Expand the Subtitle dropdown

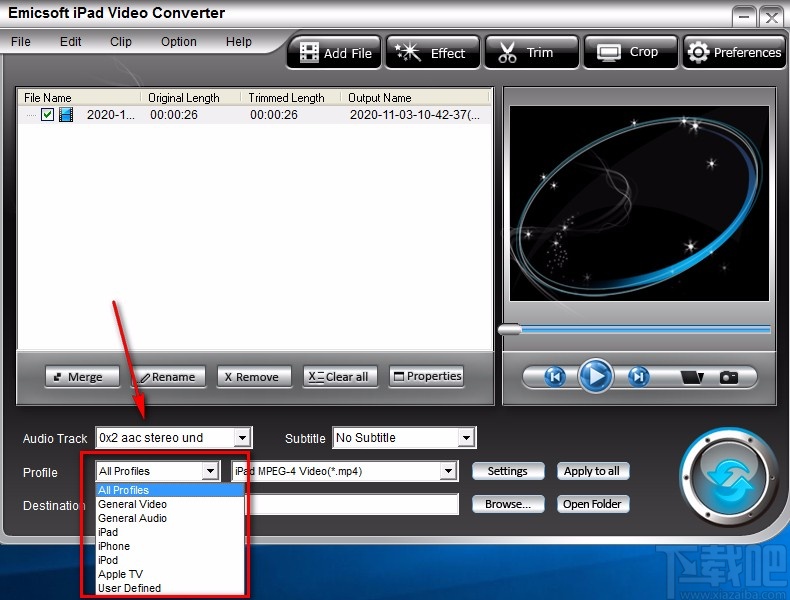tap(467, 438)
